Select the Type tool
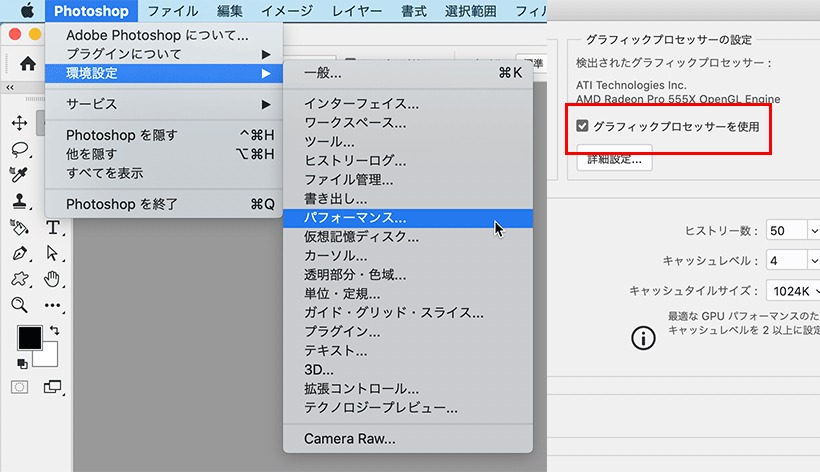820x472 pixels. (52, 227)
